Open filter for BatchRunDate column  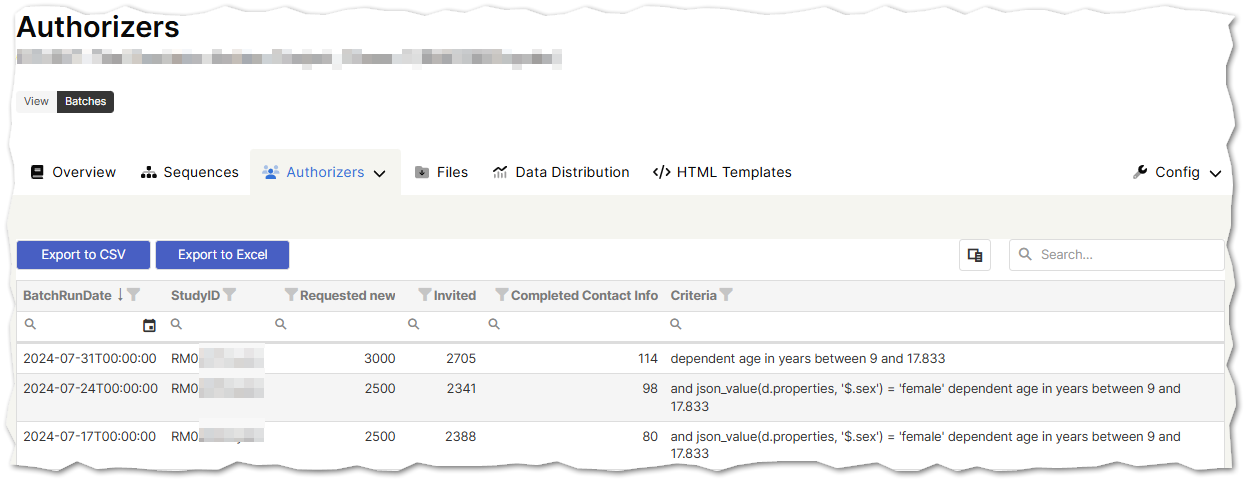pos(134,295)
